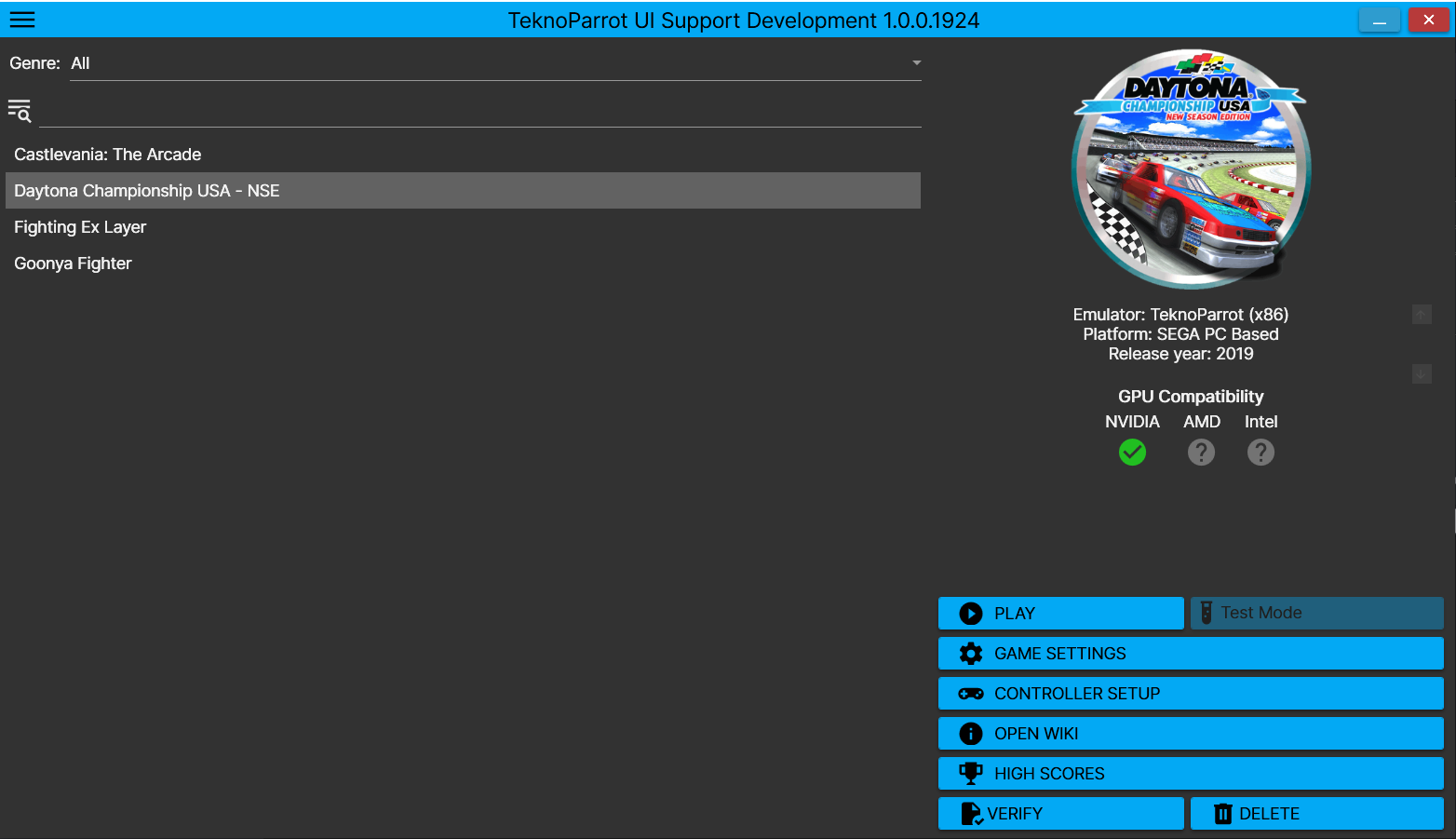View HIGH SCORES
1456x839 pixels.
(x=1191, y=774)
